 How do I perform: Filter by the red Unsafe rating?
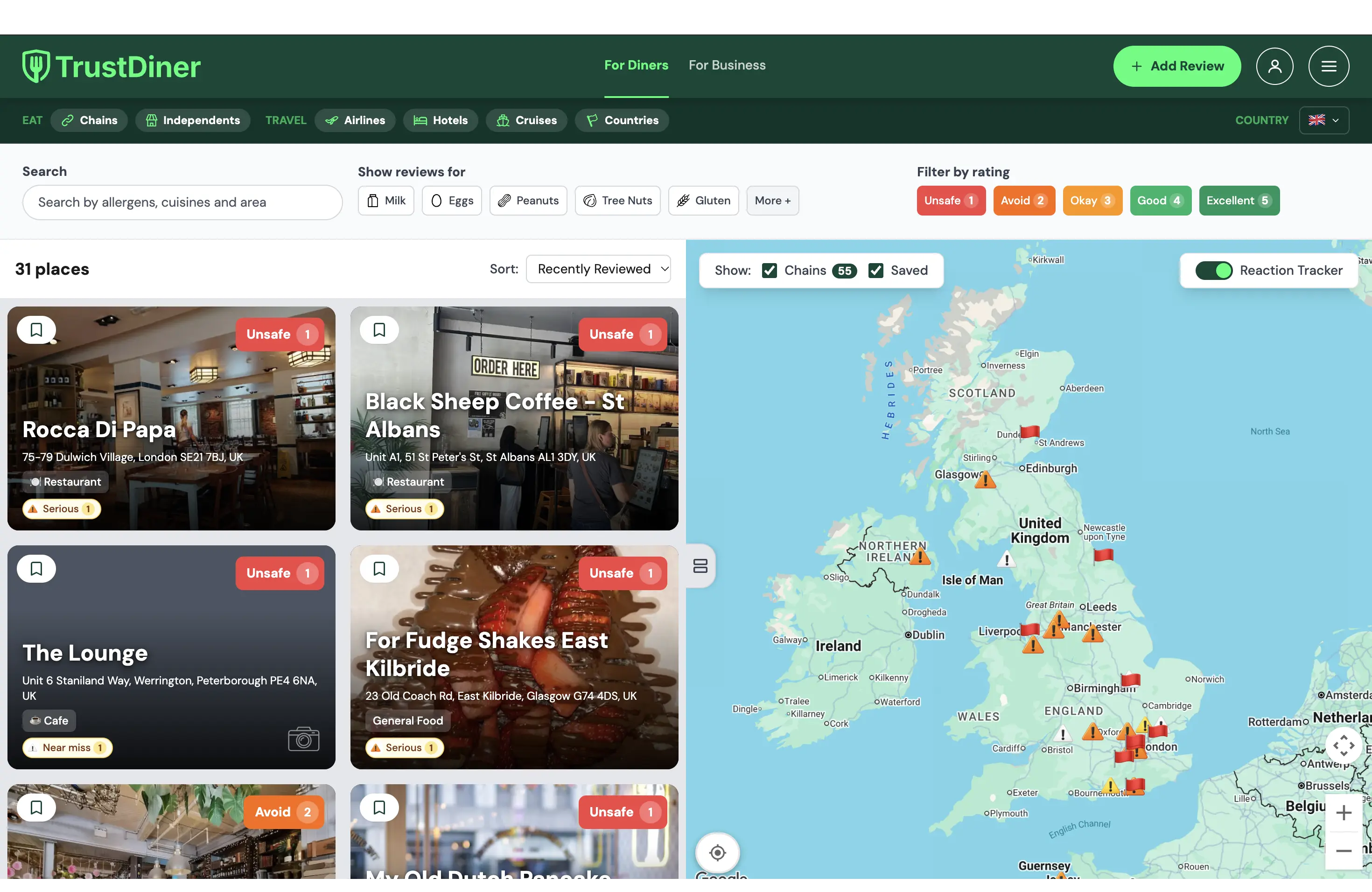point(951,201)
